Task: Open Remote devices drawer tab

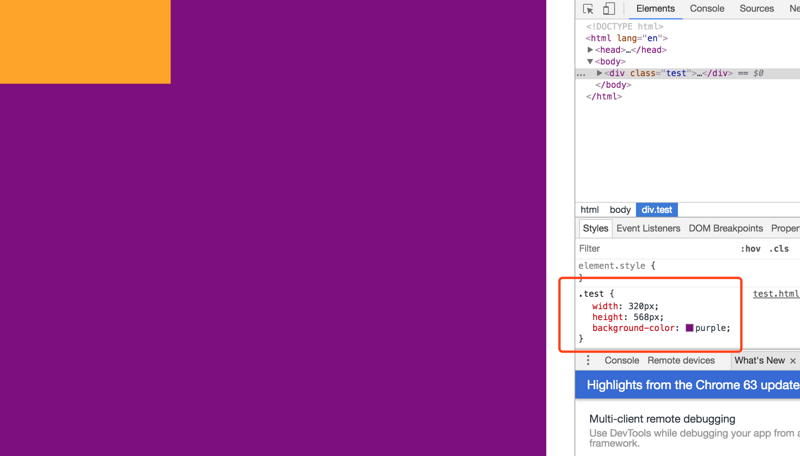Action: pos(681,361)
